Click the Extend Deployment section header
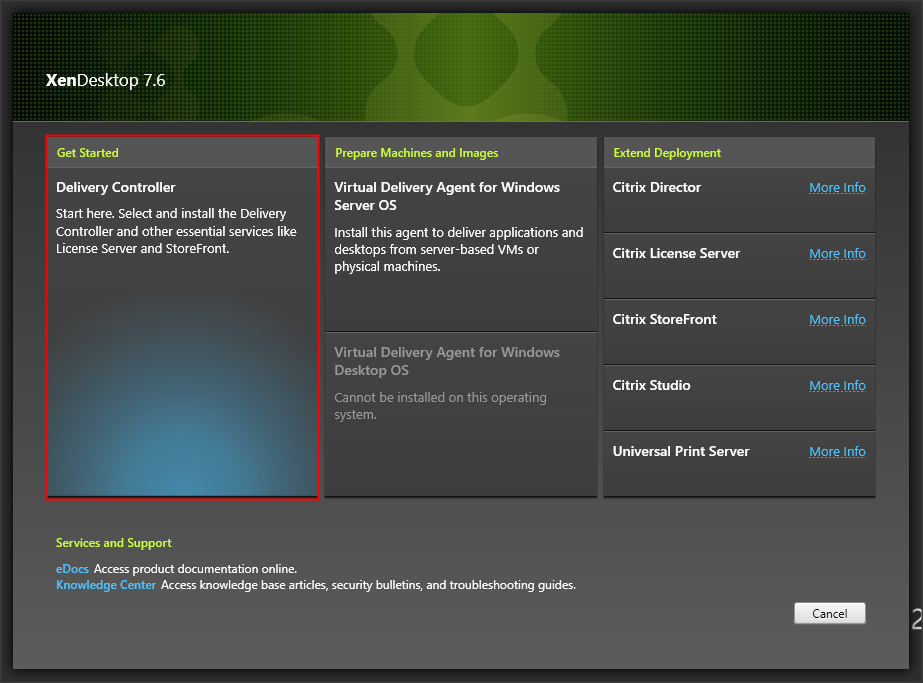Screen dimensions: 923x683 coord(667,153)
